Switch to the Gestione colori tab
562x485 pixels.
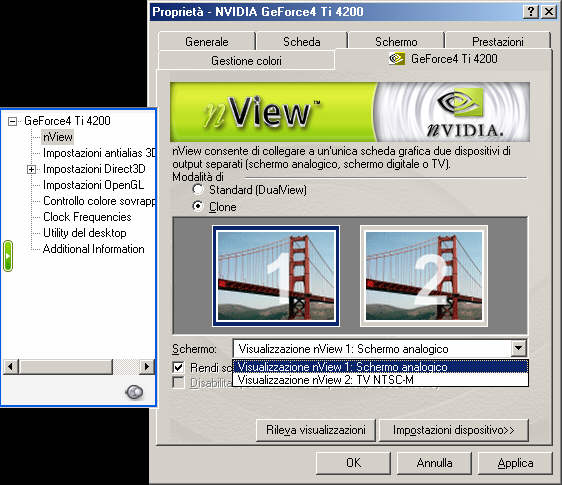pyautogui.click(x=246, y=61)
